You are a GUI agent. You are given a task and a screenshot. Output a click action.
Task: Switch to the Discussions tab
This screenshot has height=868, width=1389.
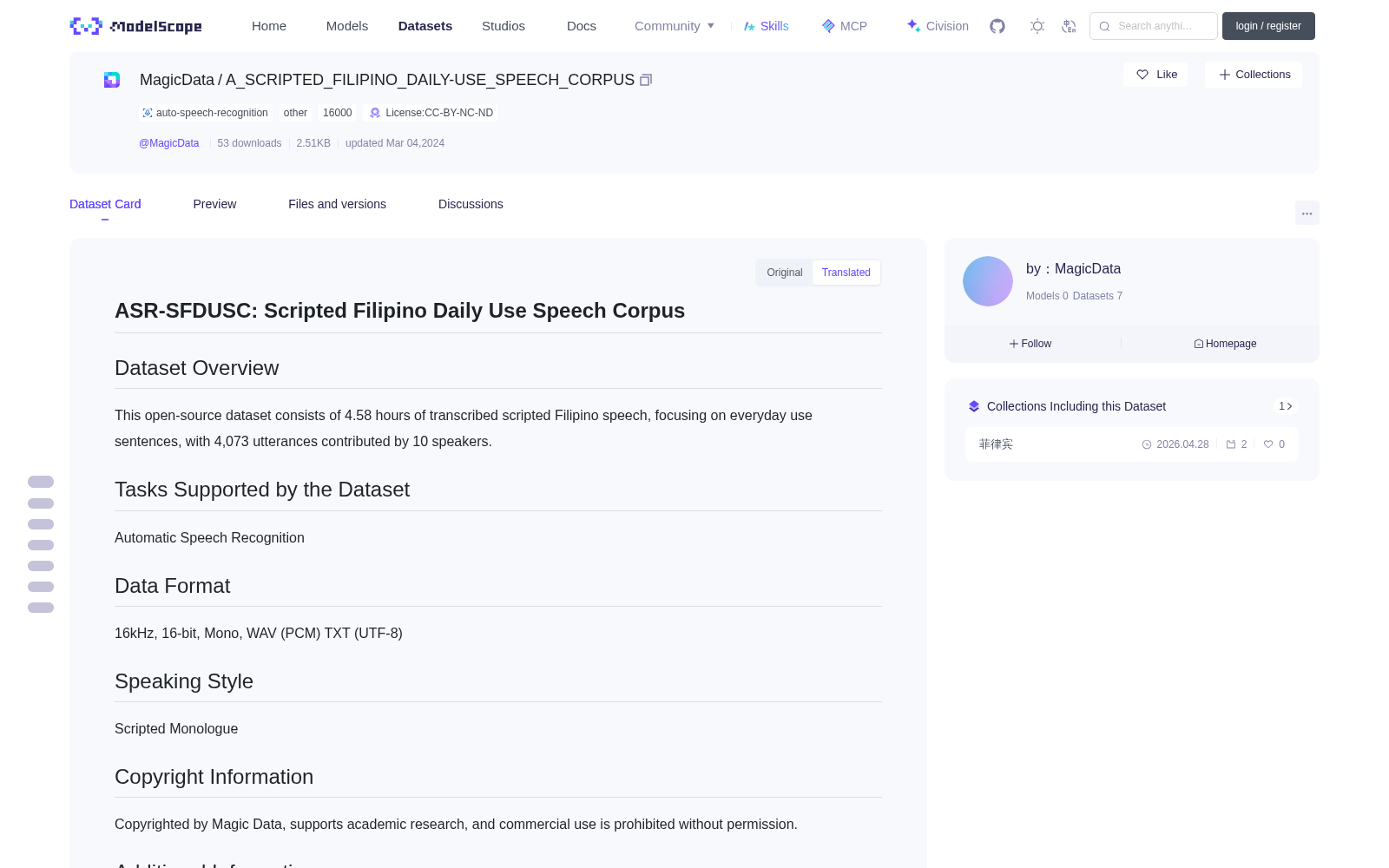pyautogui.click(x=471, y=204)
